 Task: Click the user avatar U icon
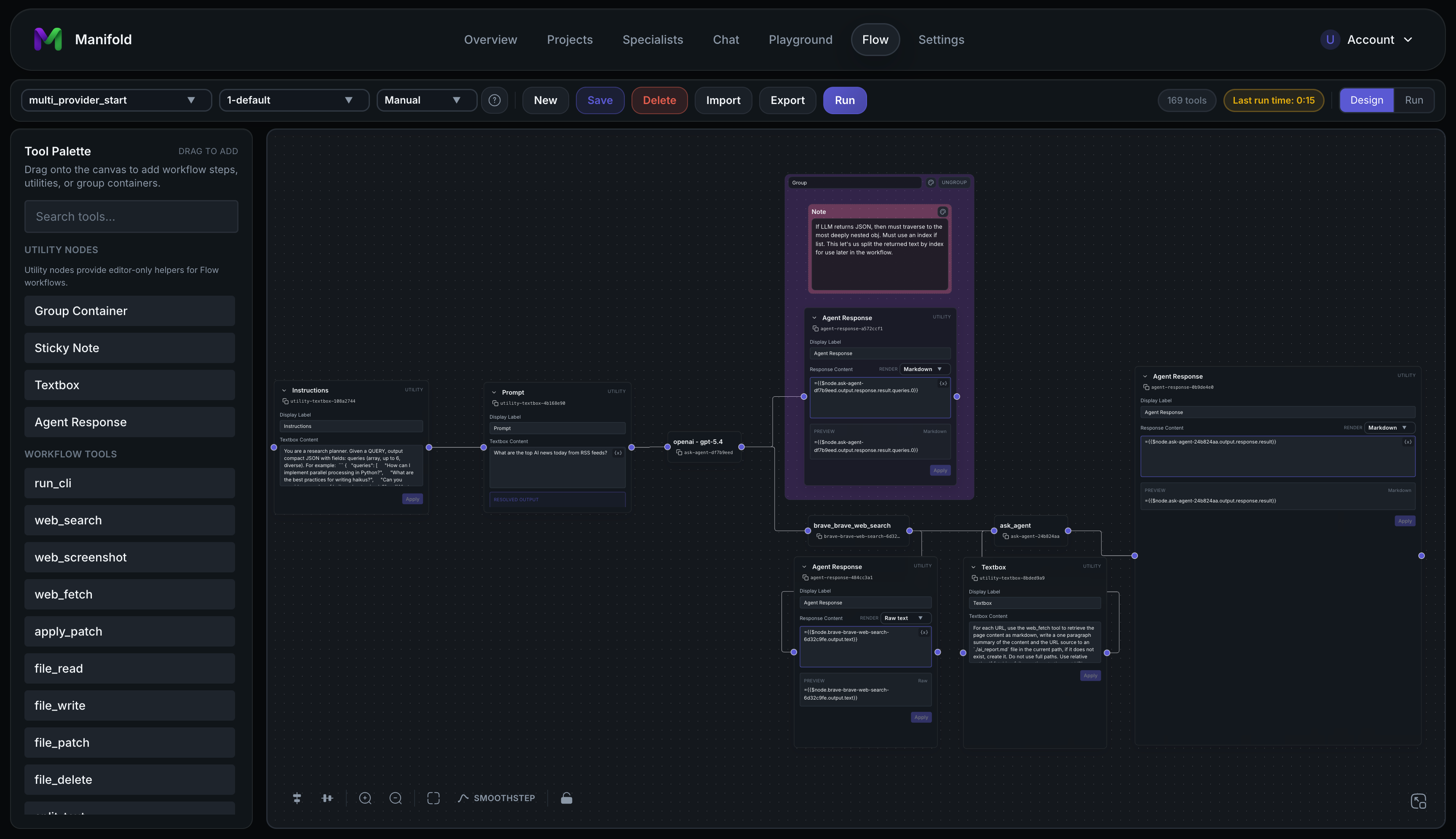coord(1330,40)
